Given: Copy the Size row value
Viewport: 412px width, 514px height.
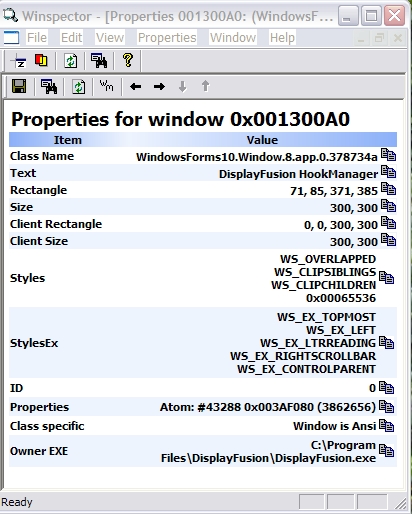Looking at the screenshot, I should coord(388,206).
